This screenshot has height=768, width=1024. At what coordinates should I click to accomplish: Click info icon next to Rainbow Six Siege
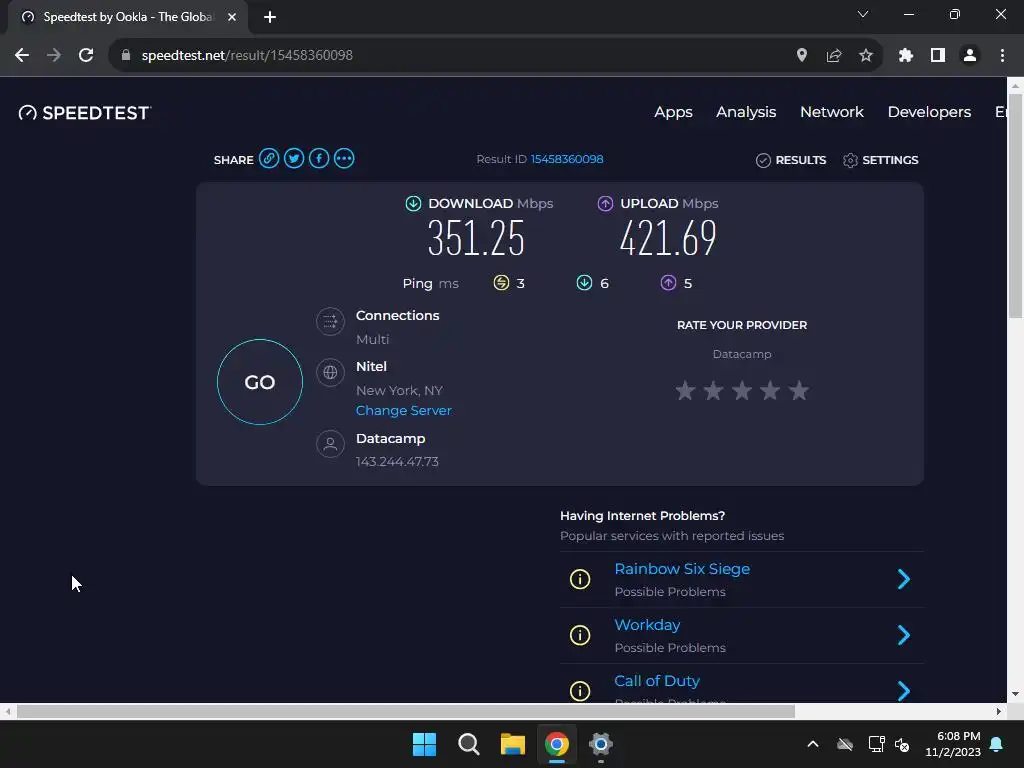580,579
